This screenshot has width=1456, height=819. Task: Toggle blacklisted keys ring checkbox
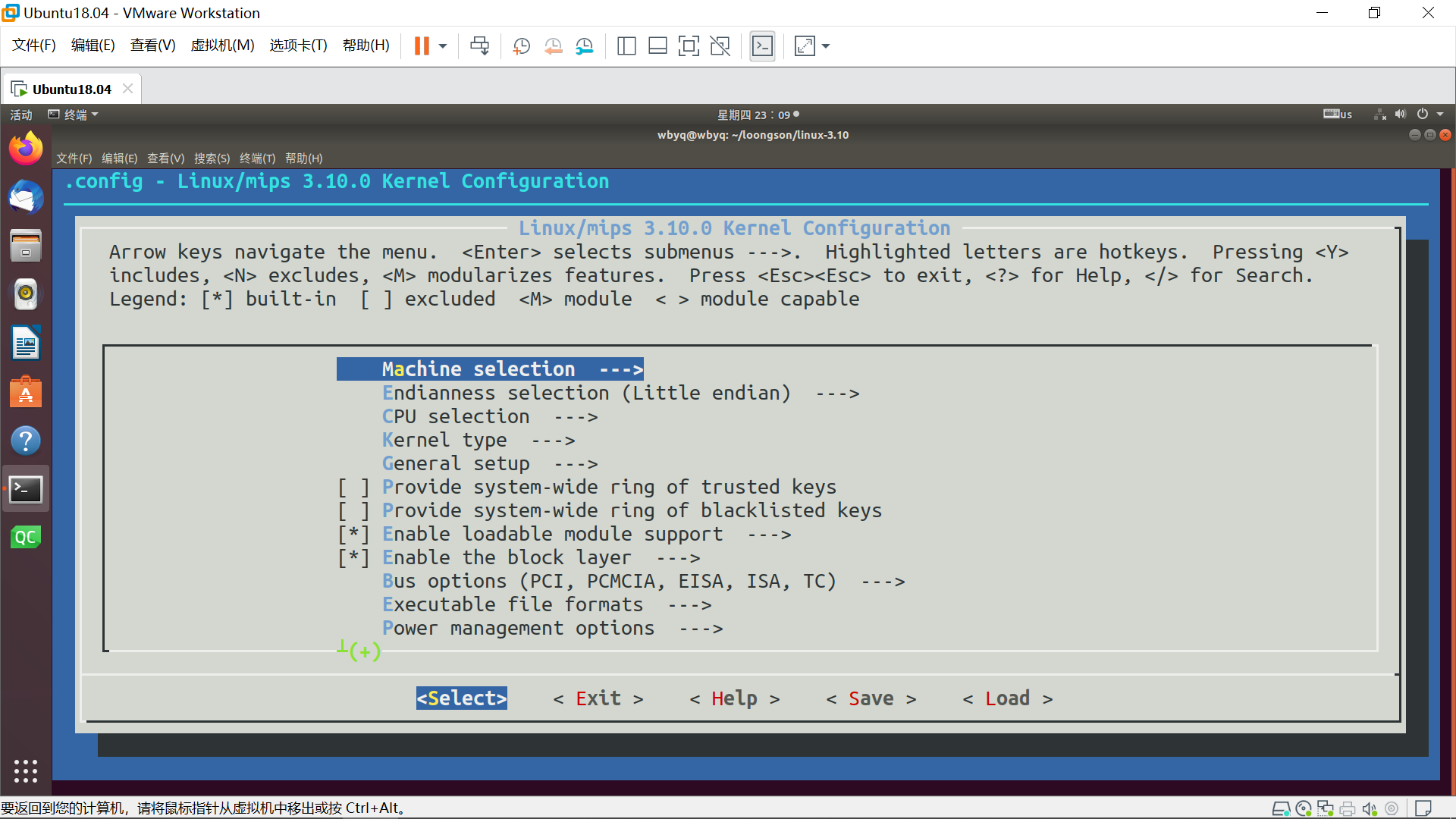pyautogui.click(x=353, y=510)
